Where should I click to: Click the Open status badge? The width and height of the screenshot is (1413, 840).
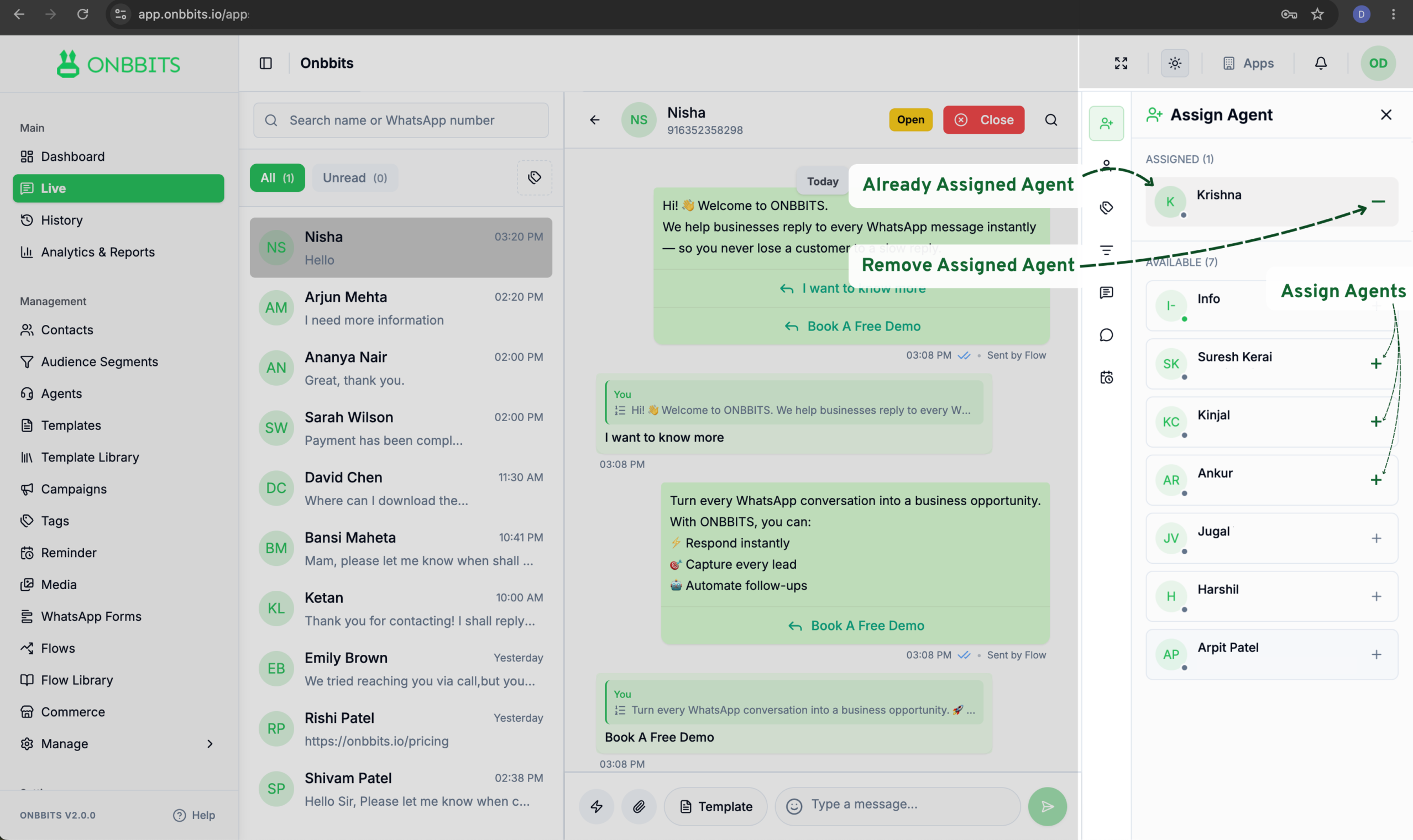[910, 119]
